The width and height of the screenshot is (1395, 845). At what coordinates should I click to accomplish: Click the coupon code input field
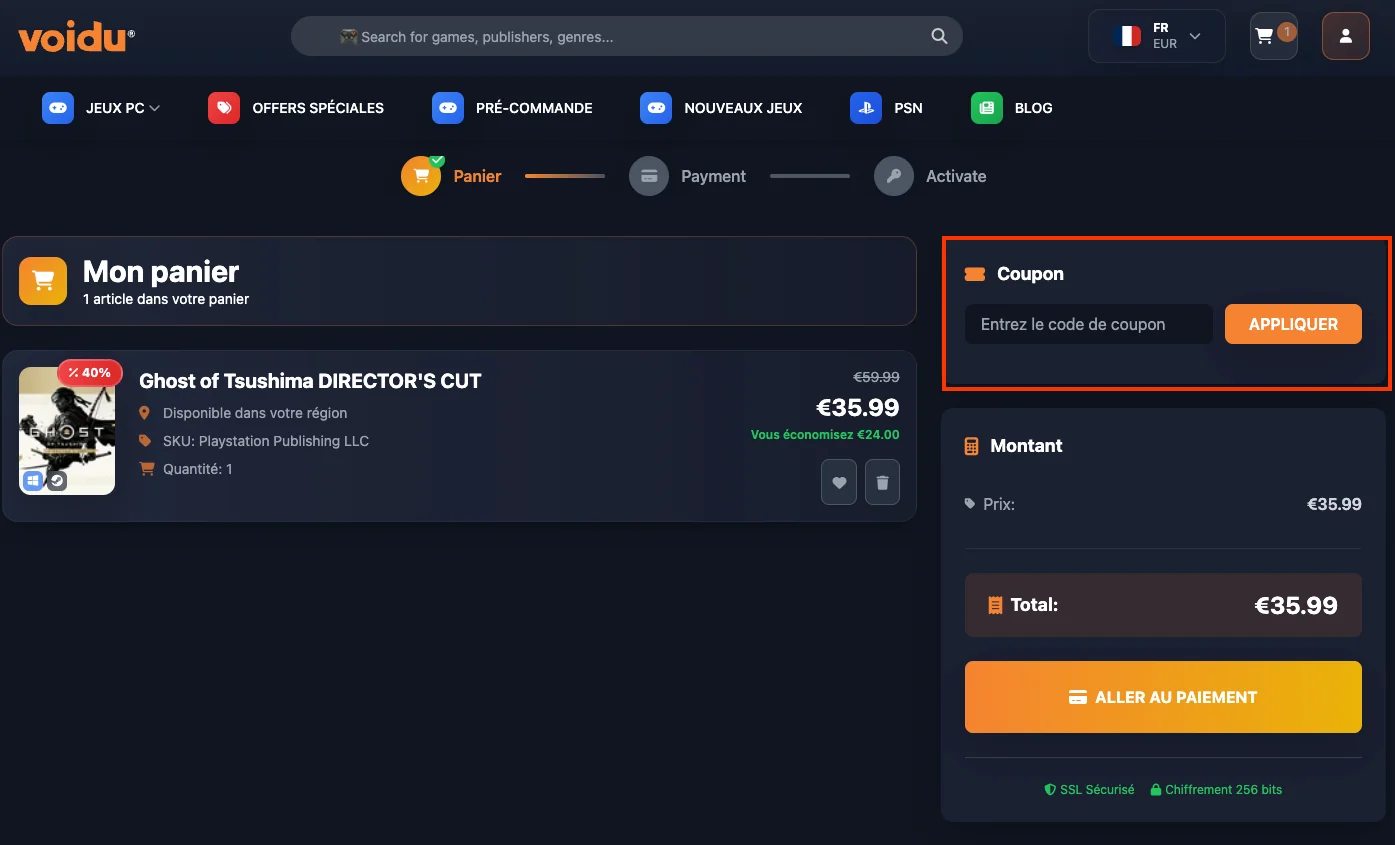[1087, 324]
